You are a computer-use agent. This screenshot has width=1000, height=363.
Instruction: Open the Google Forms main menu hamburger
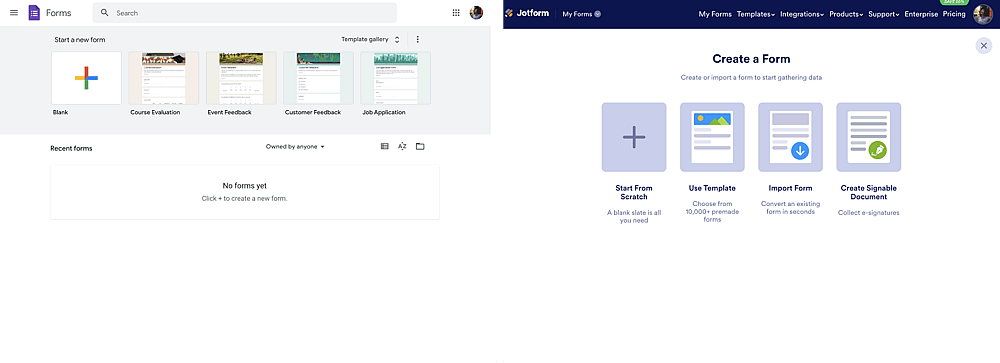[14, 13]
